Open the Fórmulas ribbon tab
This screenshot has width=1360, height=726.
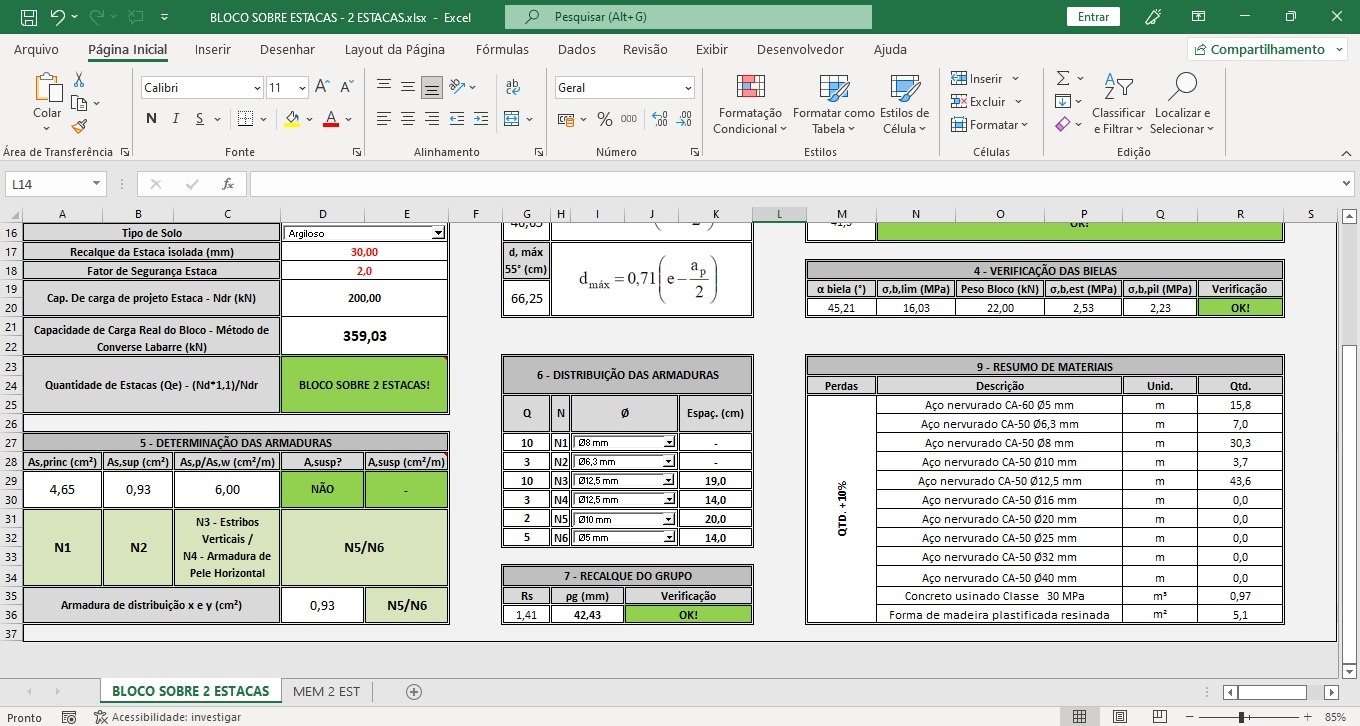pos(502,49)
